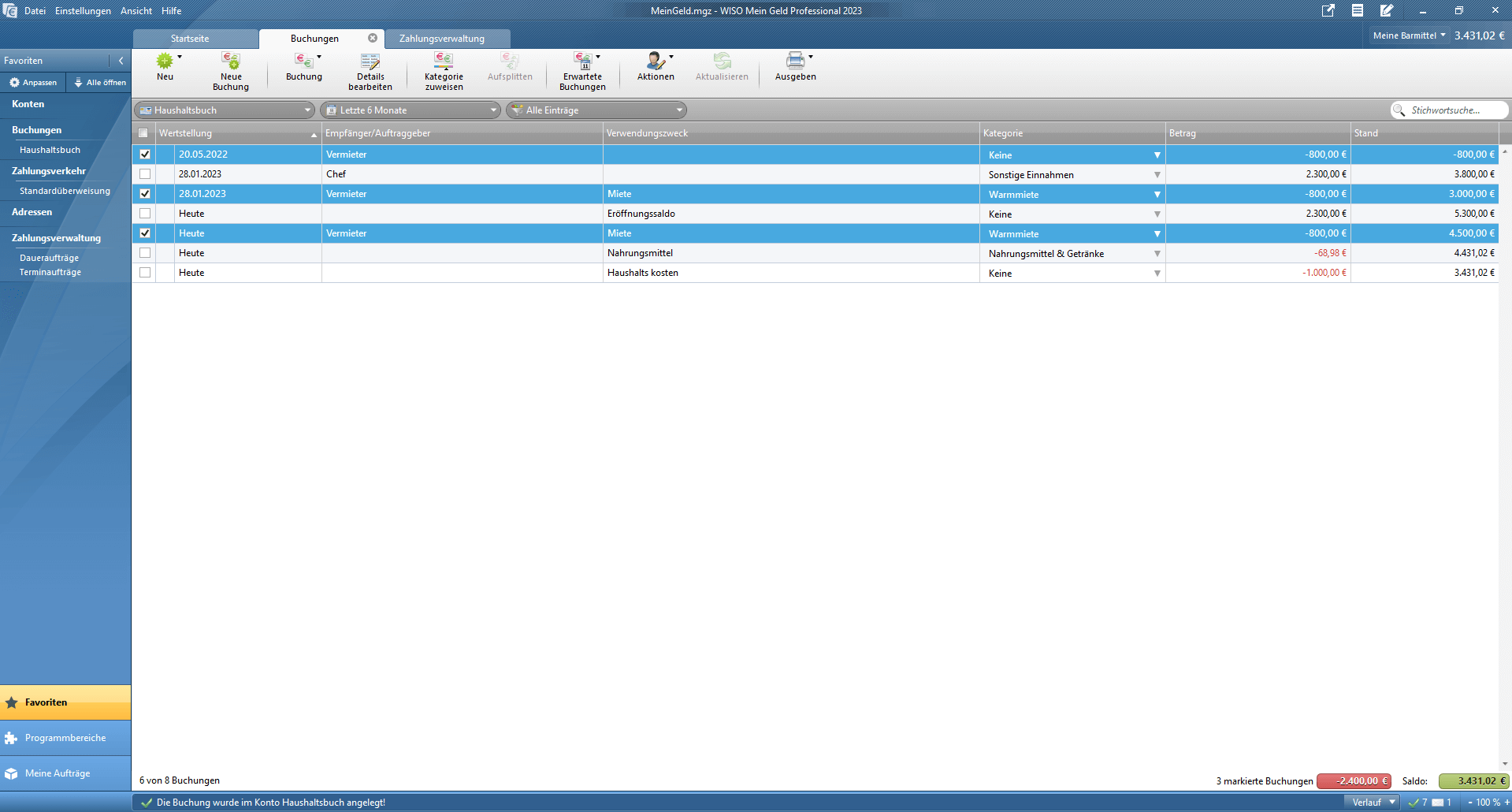
Task: Click the share icon in the title bar
Action: coord(1328,10)
